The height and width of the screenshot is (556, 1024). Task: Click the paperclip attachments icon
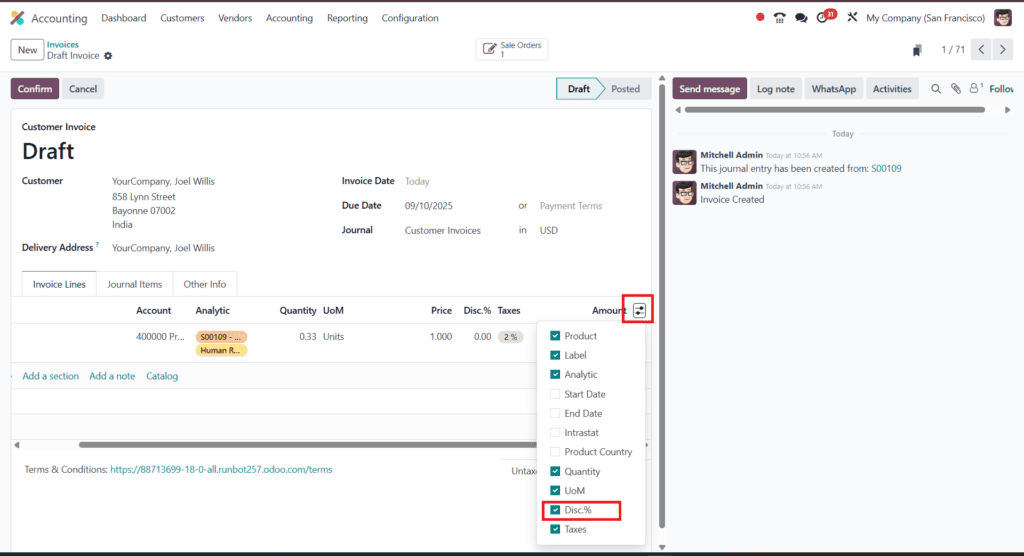955,89
